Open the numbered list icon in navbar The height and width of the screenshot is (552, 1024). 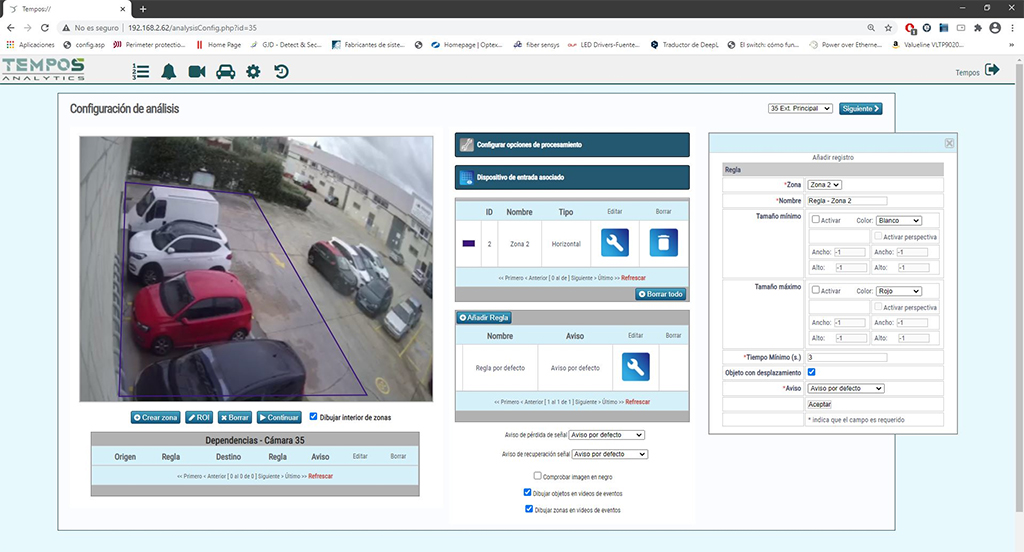point(140,71)
